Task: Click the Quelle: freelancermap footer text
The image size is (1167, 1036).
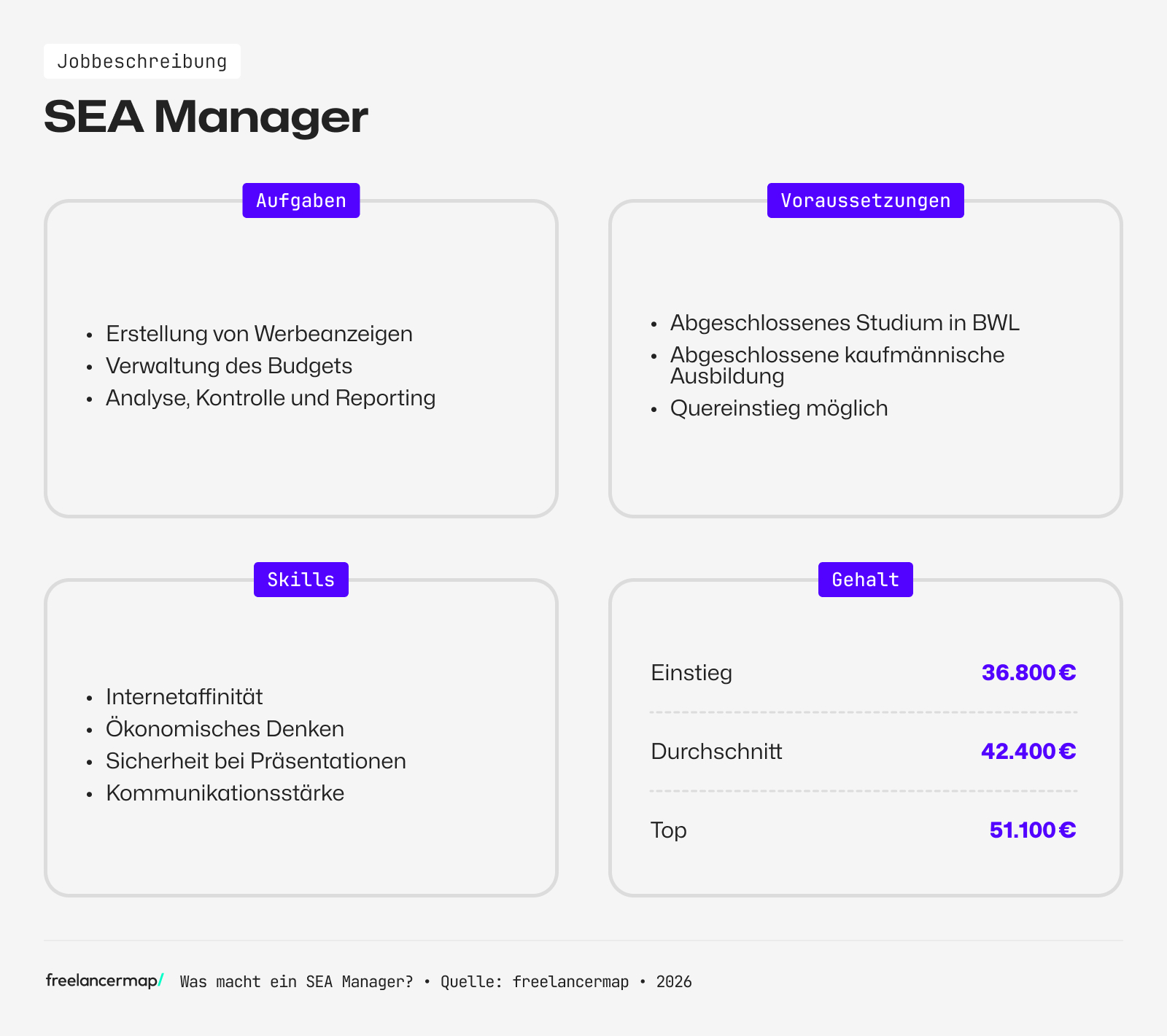Action: (534, 981)
